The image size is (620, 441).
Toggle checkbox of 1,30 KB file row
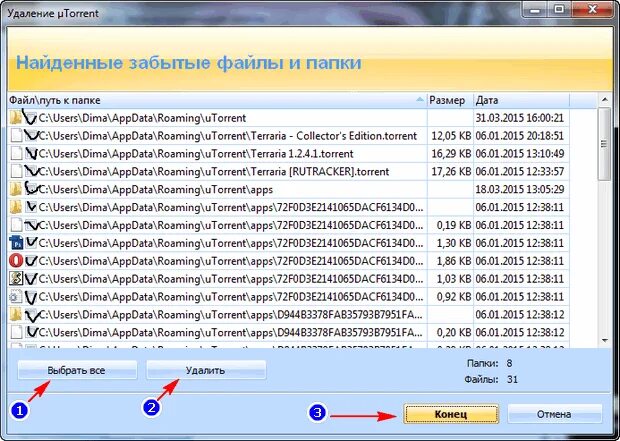click(x=31, y=243)
